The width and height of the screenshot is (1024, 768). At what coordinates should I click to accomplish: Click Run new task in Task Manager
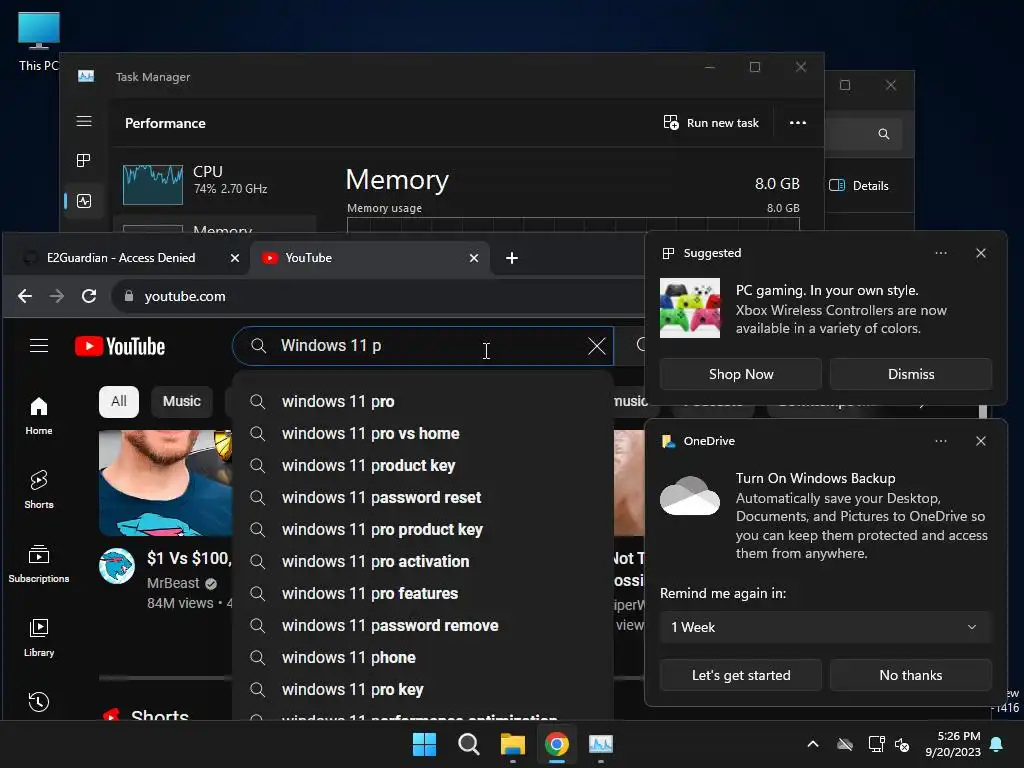tap(711, 123)
